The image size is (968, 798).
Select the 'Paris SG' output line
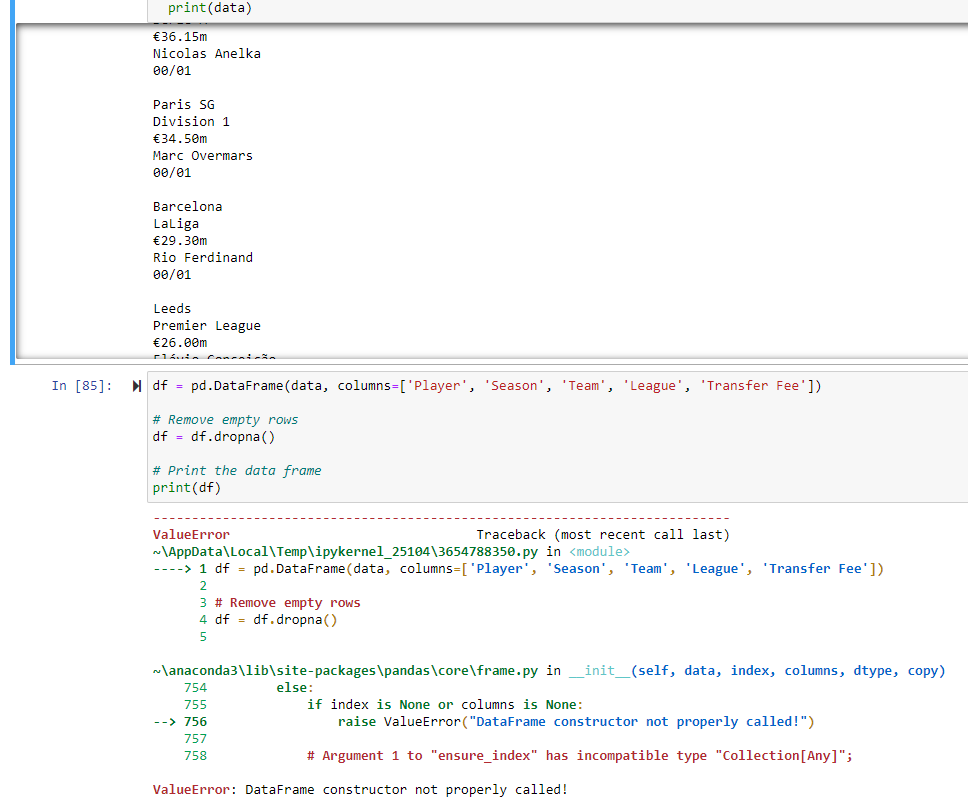pyautogui.click(x=183, y=105)
